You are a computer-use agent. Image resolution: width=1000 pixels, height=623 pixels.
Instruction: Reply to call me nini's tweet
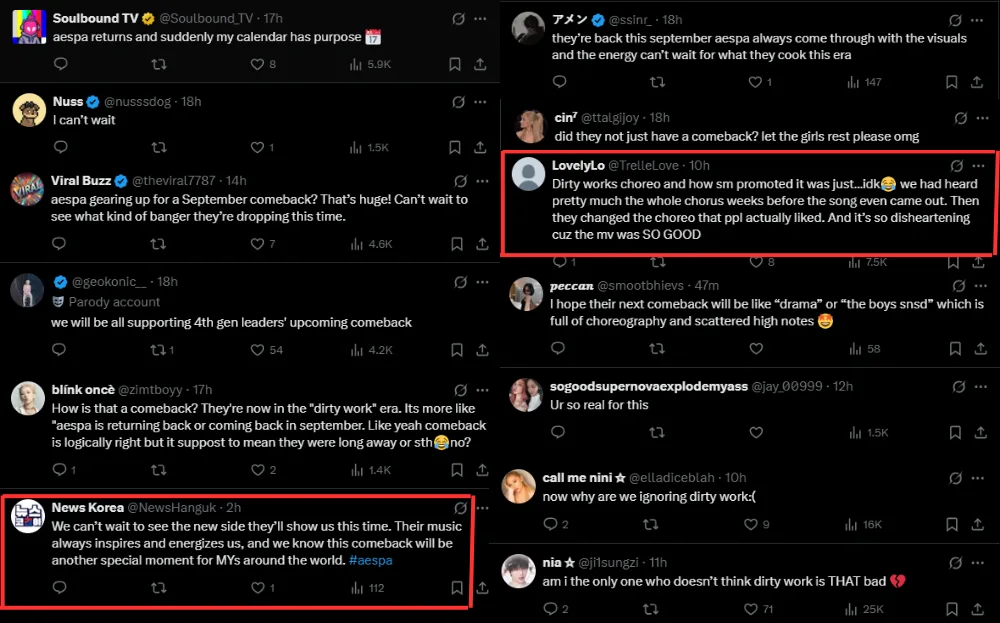550,524
